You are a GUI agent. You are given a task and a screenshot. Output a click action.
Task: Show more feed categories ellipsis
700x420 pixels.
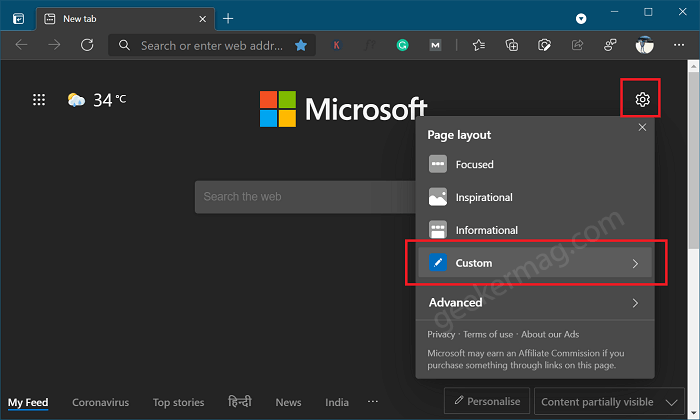click(373, 402)
